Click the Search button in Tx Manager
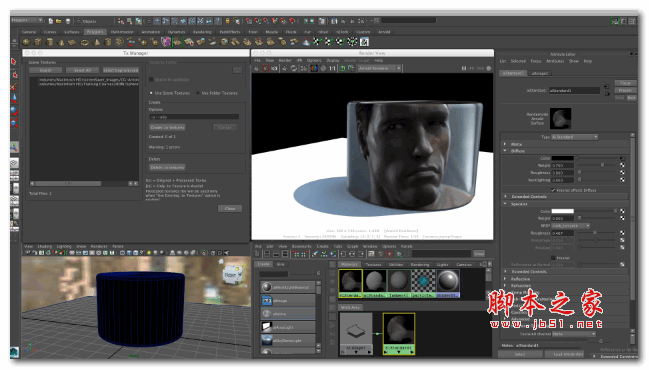Image resolution: width=649 pixels, height=370 pixels. (x=46, y=70)
